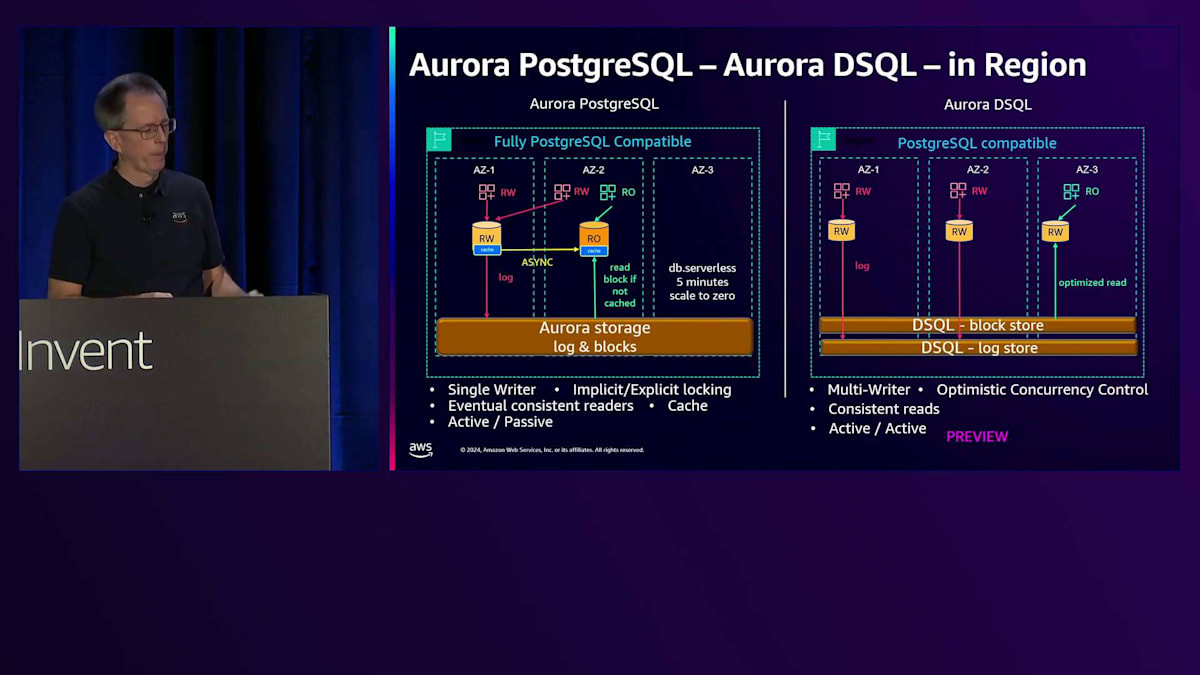Click the 'log' label in Aurora PostgreSQL diagram
Screen dimensions: 1200x675
point(505,277)
